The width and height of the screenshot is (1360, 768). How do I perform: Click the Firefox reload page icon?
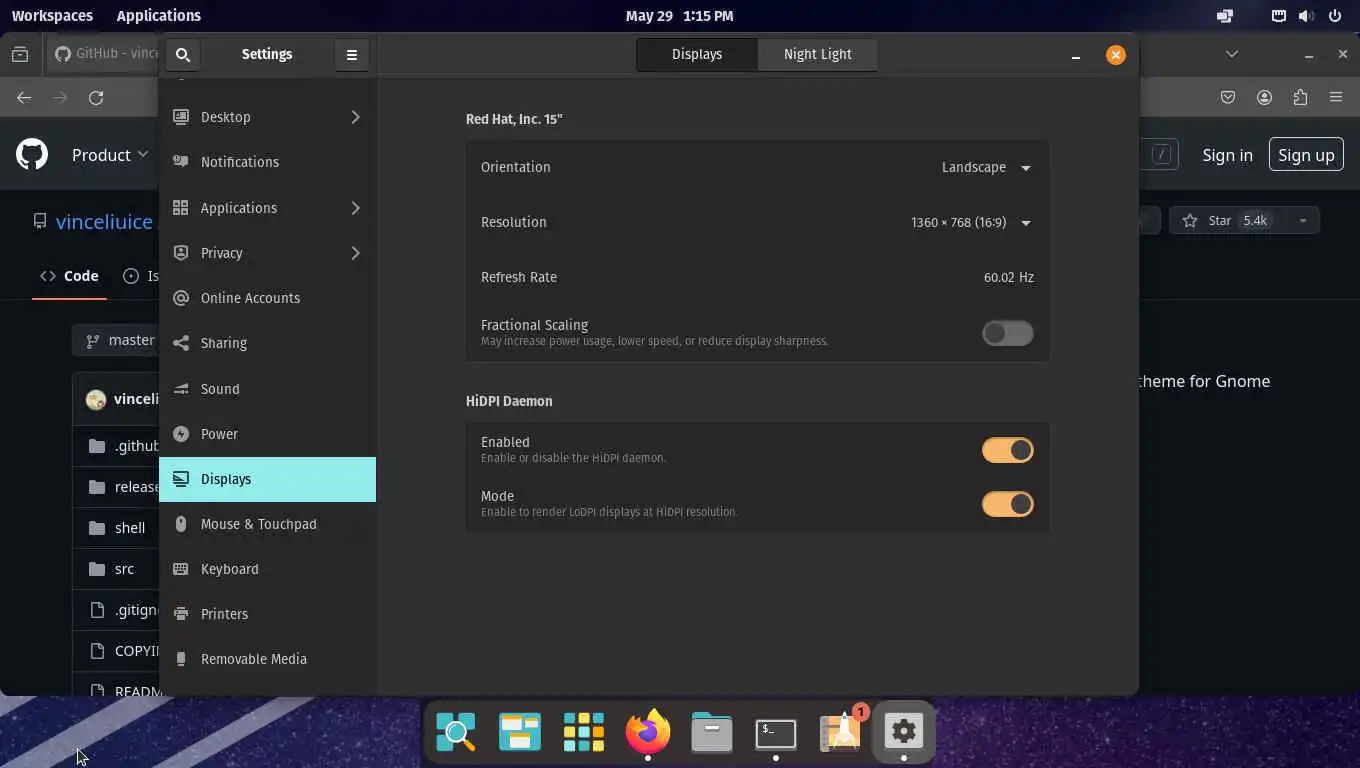96,98
